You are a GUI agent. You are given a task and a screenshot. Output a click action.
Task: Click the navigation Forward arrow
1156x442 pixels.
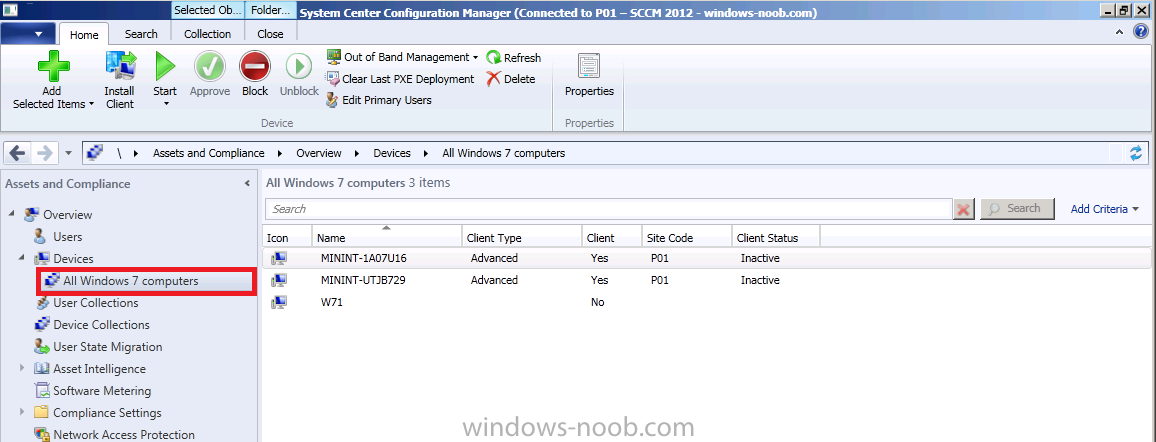click(43, 153)
